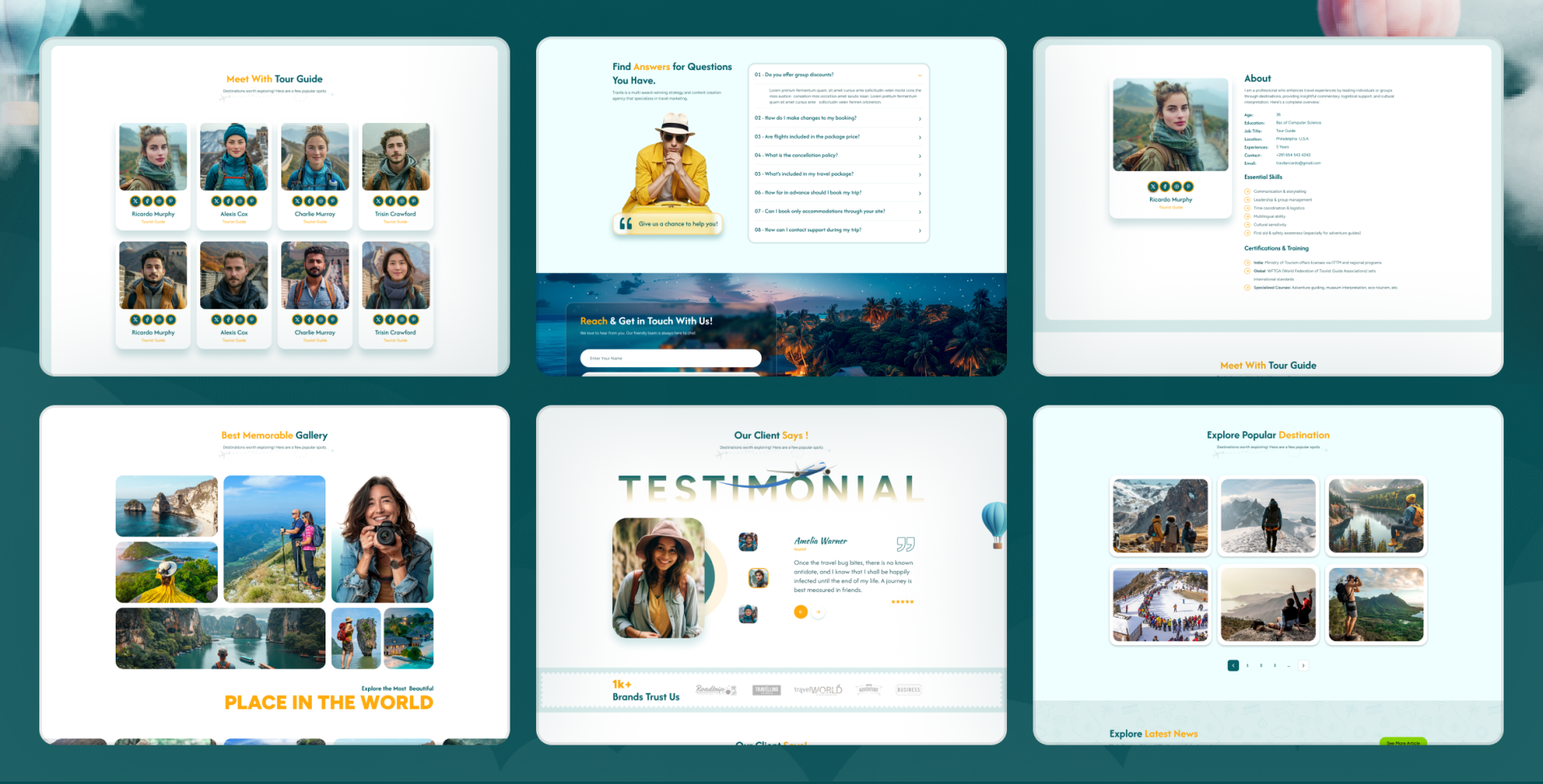Open the Facebook icon on Alexis Cox's card
Screen dimensions: 1543x784
228,200
